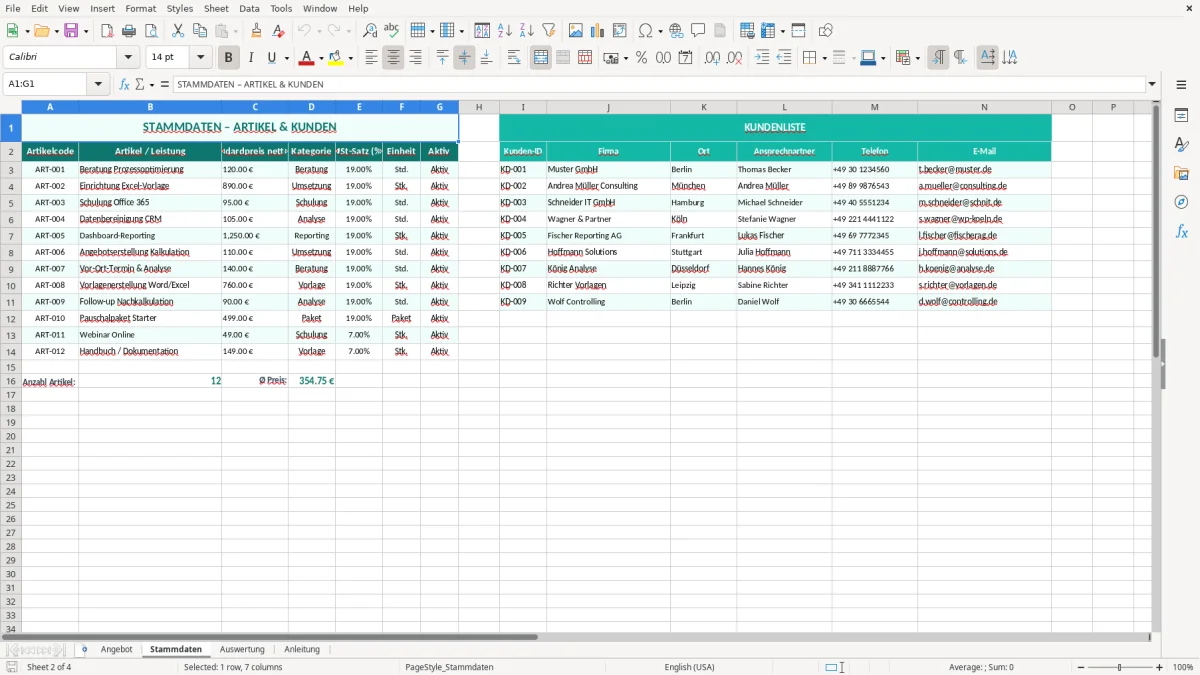
Task: Insert a hyperlink
Action: 676,31
